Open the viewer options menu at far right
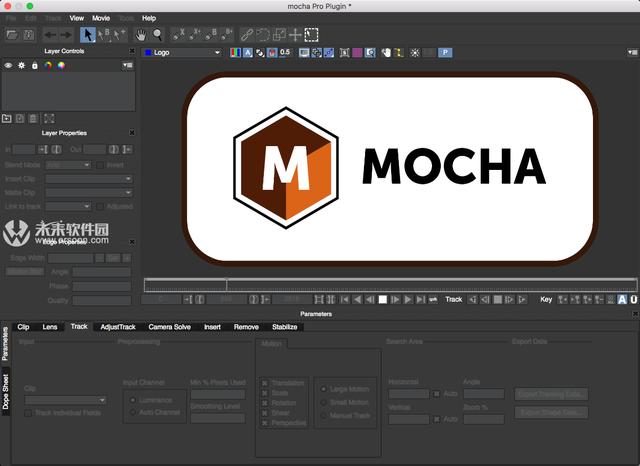The width and height of the screenshot is (640, 466). [632, 52]
